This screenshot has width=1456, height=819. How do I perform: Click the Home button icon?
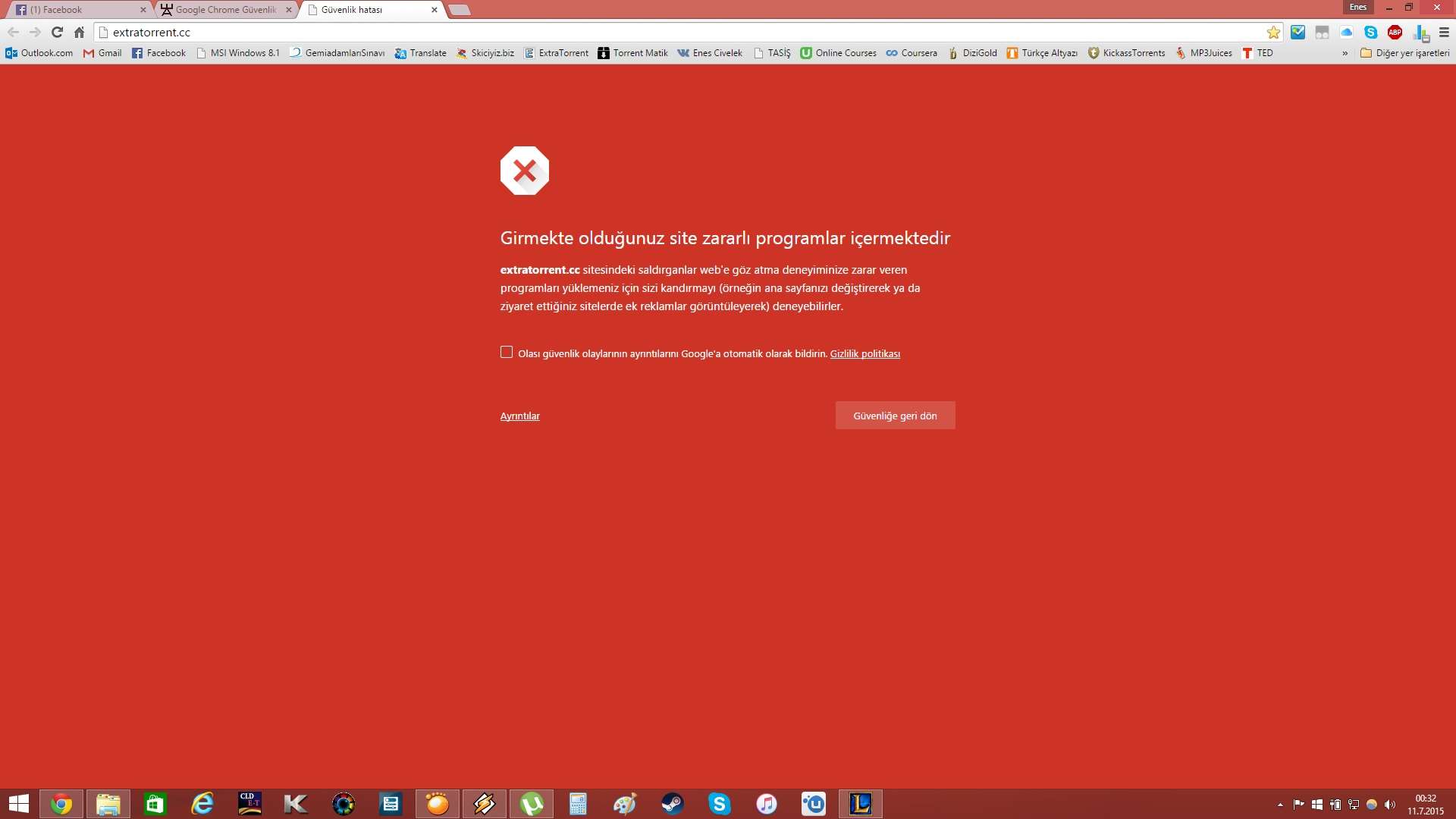coord(79,32)
